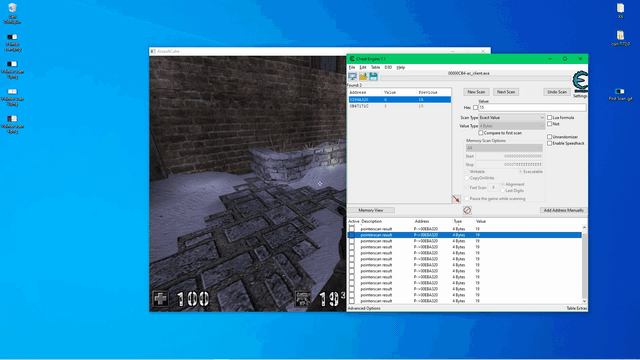Check Compare to first scan
This screenshot has height=360, width=640.
tap(480, 133)
